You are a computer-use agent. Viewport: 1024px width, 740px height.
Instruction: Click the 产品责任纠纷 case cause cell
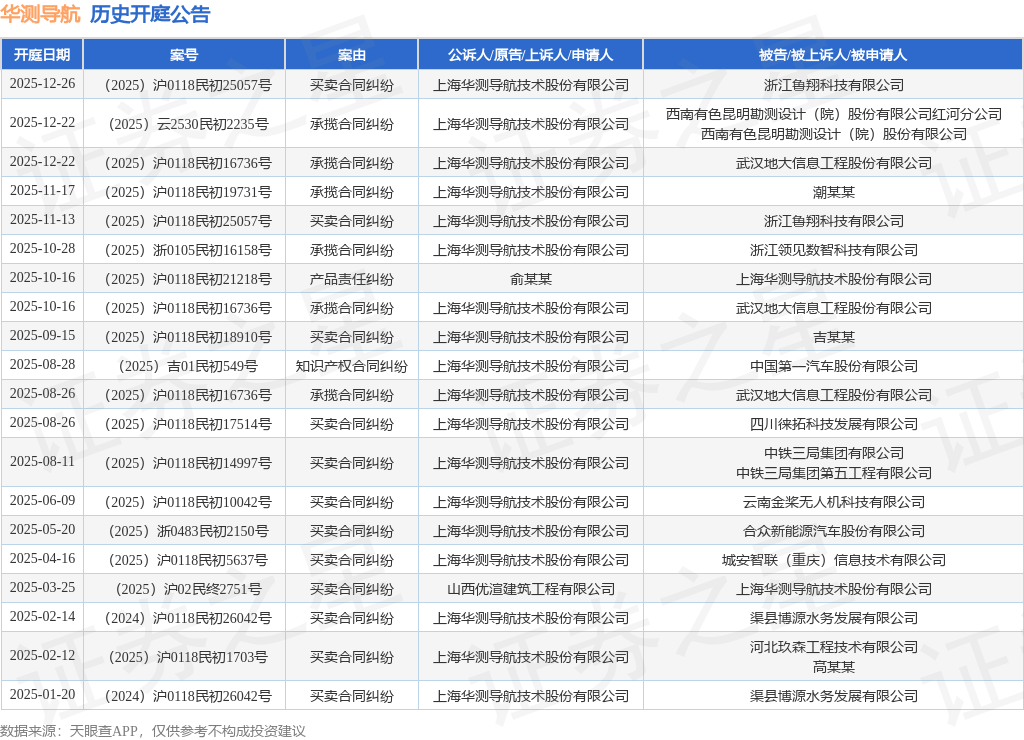[351, 279]
